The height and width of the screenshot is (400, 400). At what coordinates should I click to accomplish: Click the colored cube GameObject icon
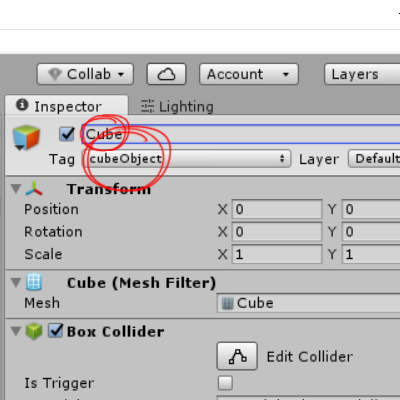click(26, 137)
